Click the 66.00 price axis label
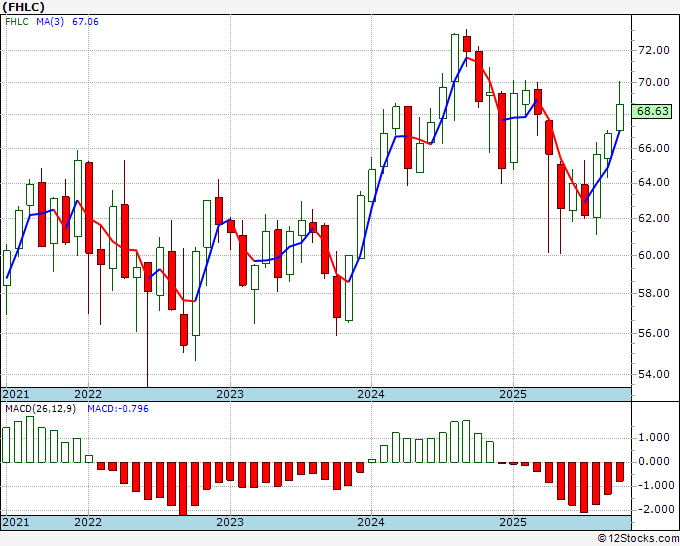Screen dimensions: 680x546 [x=654, y=148]
